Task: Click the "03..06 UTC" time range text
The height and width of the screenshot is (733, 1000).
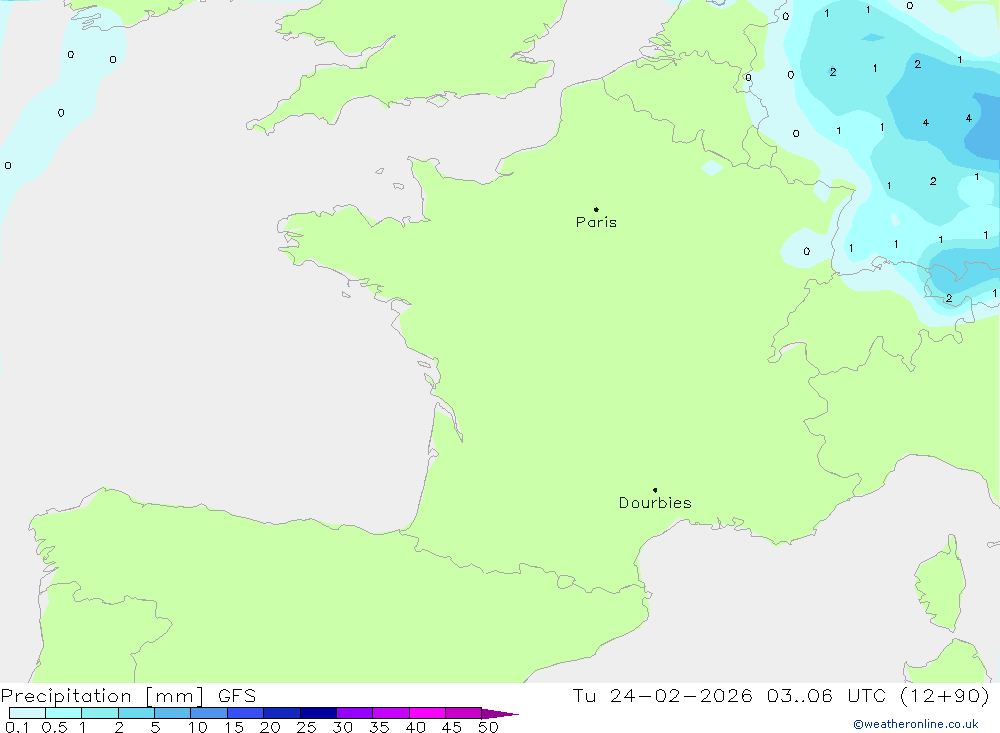Action: (x=815, y=696)
